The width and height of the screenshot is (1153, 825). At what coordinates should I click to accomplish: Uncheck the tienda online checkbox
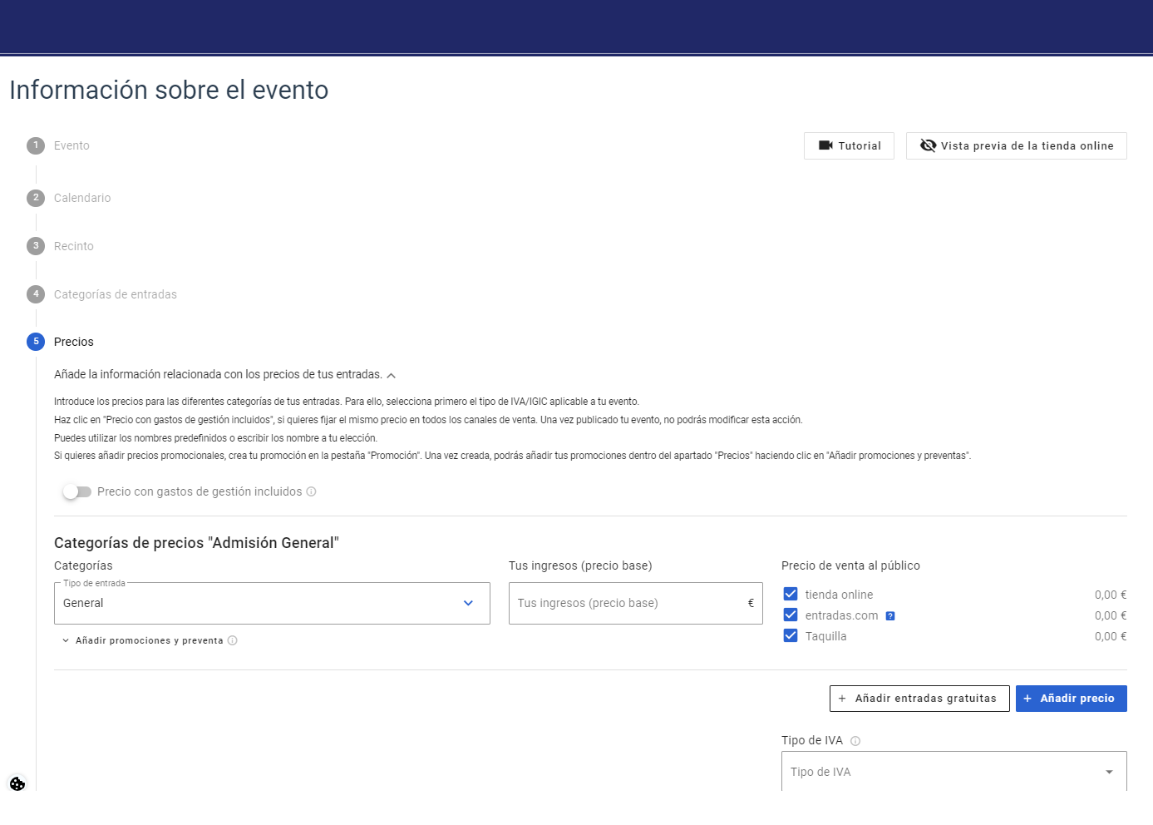(791, 595)
